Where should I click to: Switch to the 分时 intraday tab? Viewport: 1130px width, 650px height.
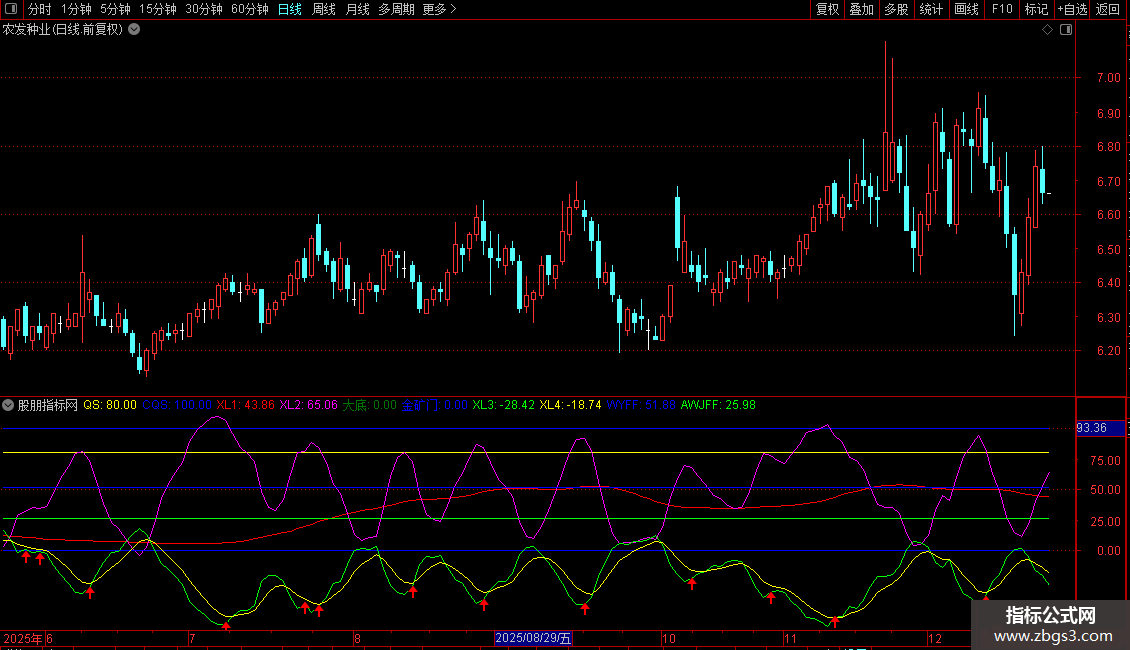[39, 10]
